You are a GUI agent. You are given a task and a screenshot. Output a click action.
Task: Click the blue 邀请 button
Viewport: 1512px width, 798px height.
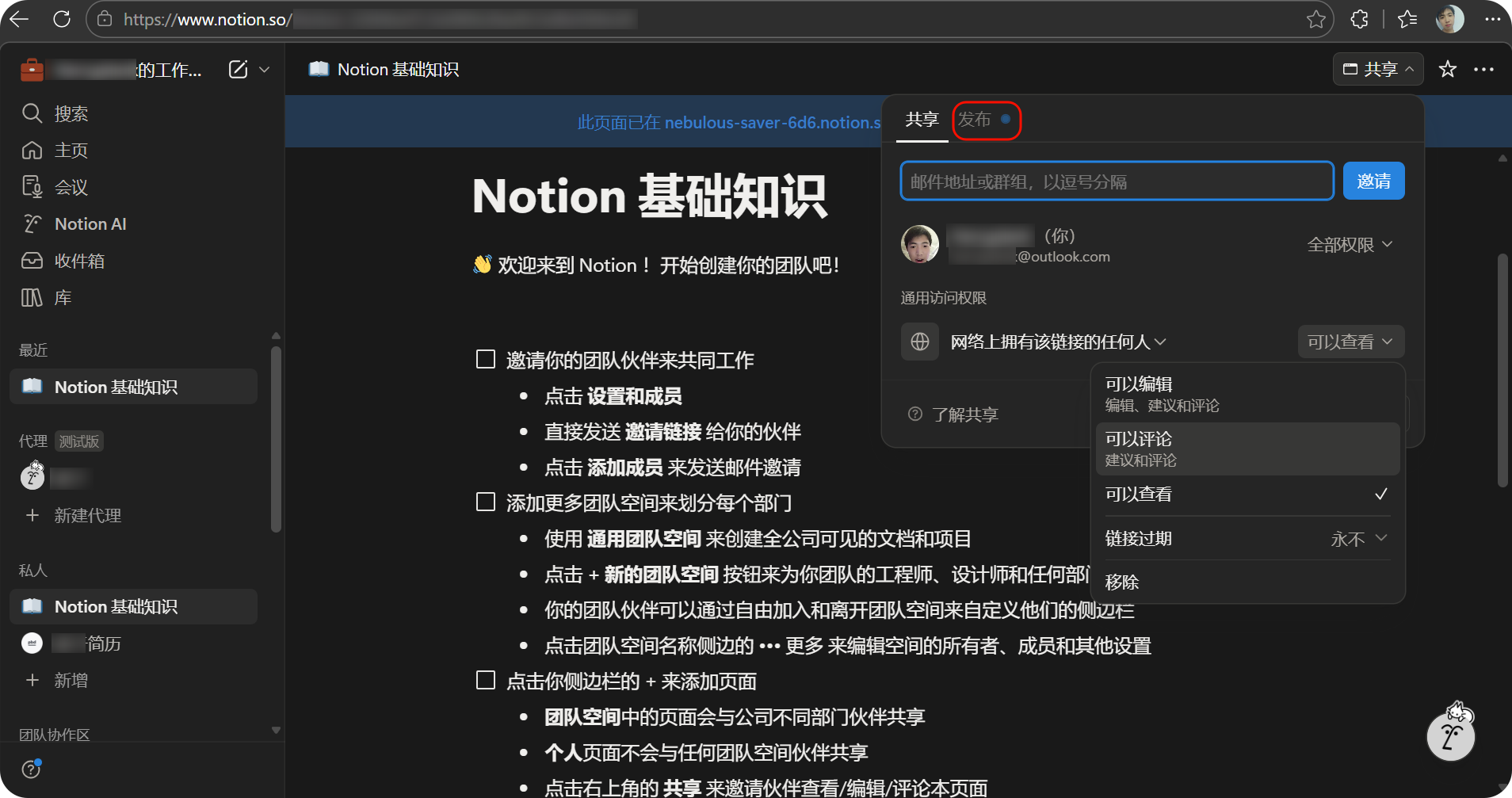click(x=1373, y=181)
